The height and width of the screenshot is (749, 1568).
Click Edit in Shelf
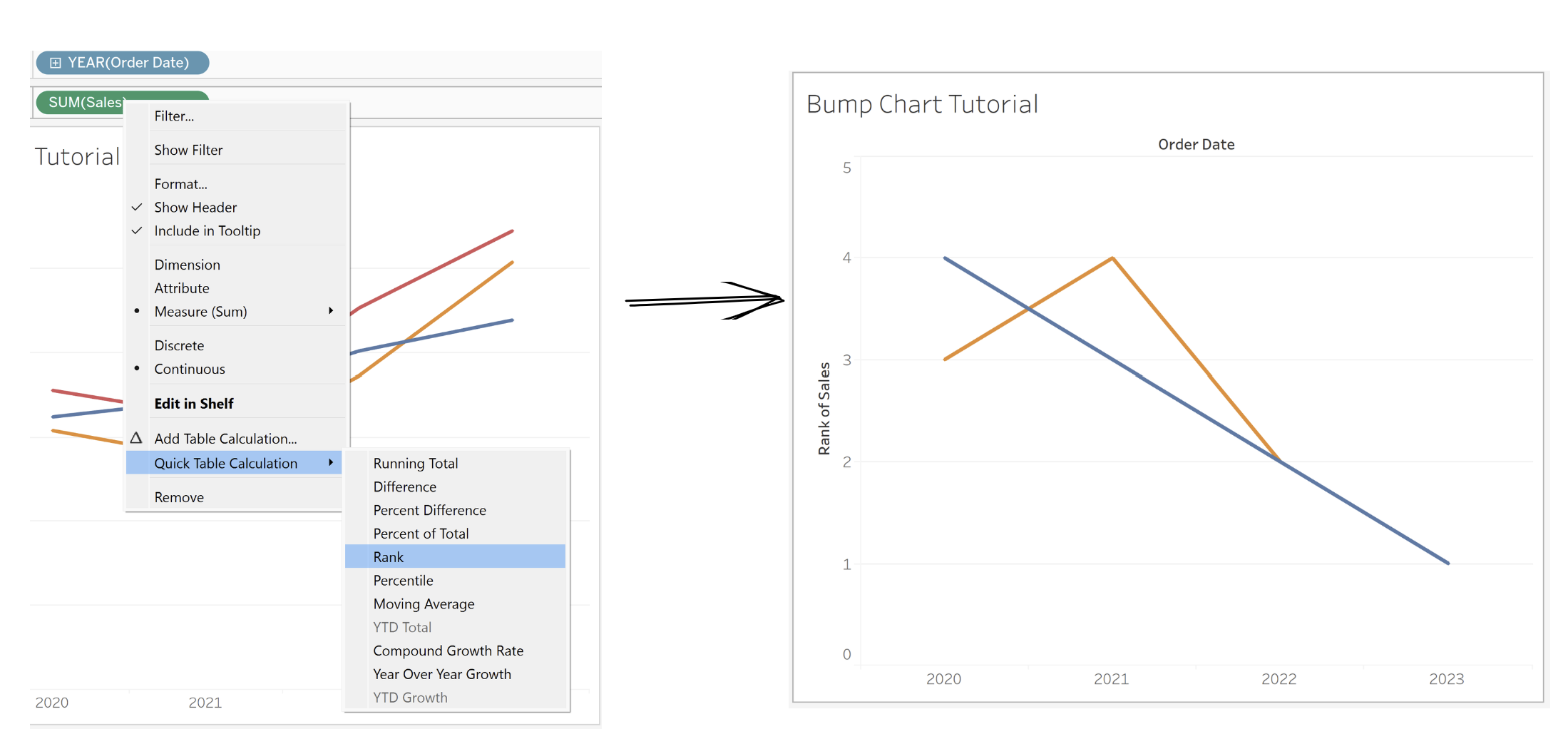coord(194,404)
